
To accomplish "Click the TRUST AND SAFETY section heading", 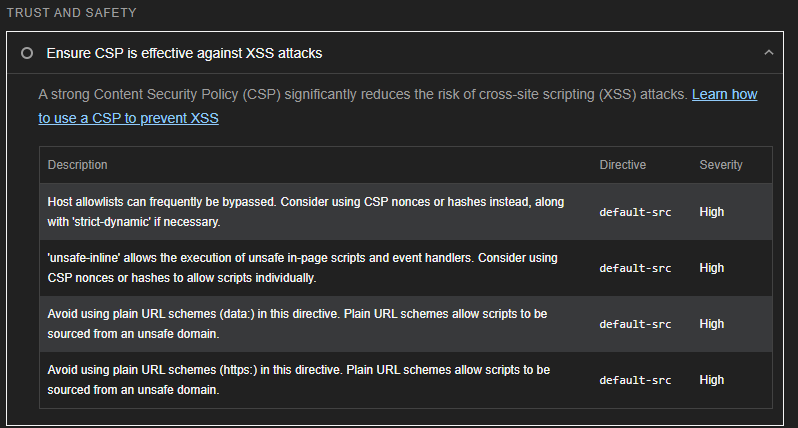I will coord(72,13).
